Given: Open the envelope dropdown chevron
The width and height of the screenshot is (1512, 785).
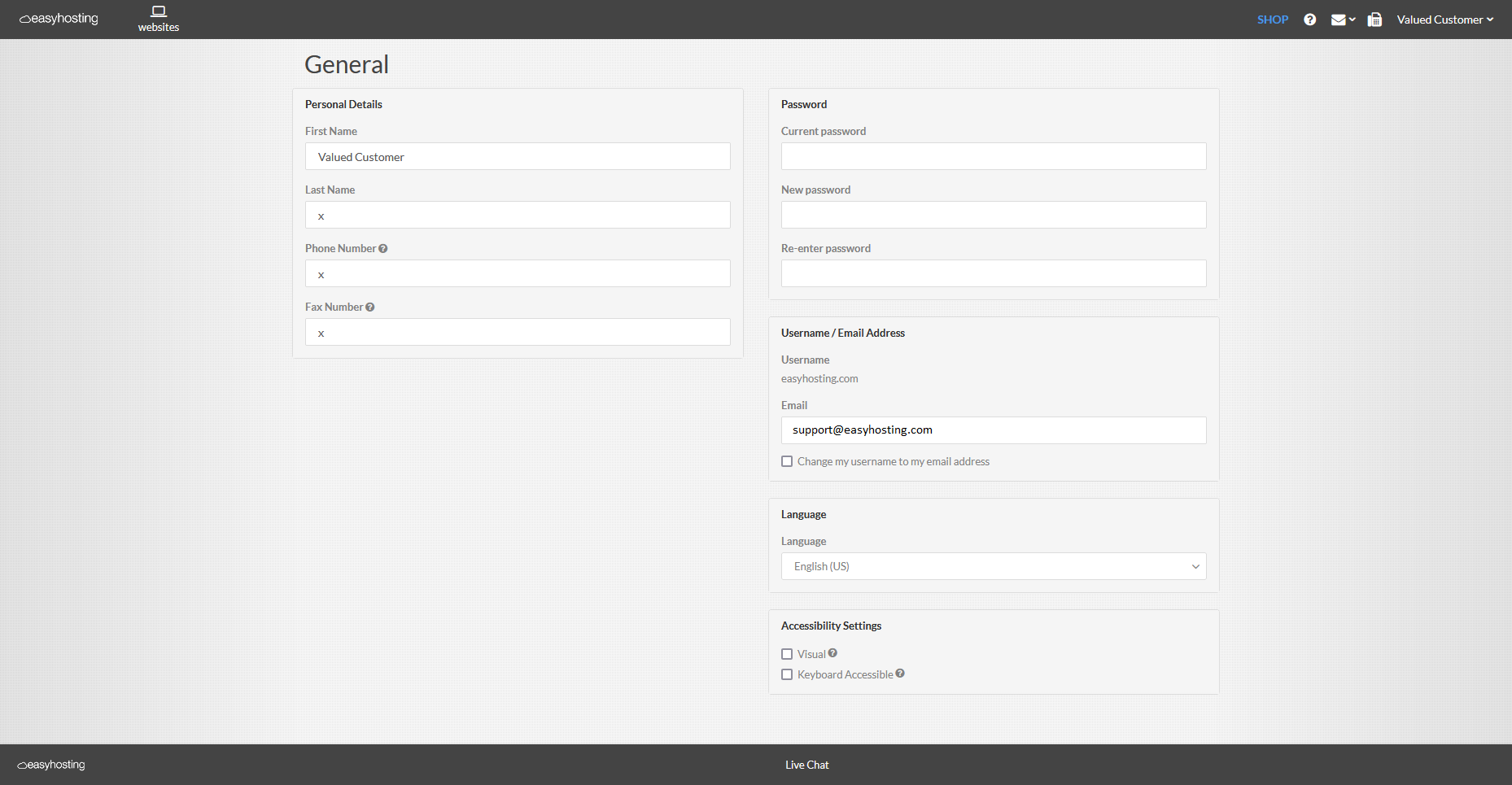Looking at the screenshot, I should [x=1352, y=19].
